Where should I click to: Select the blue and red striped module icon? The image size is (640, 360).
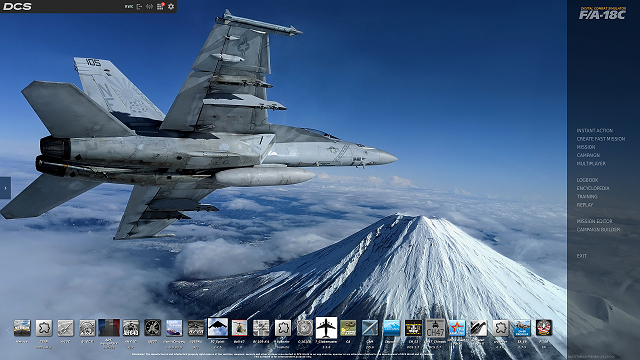click(109, 327)
